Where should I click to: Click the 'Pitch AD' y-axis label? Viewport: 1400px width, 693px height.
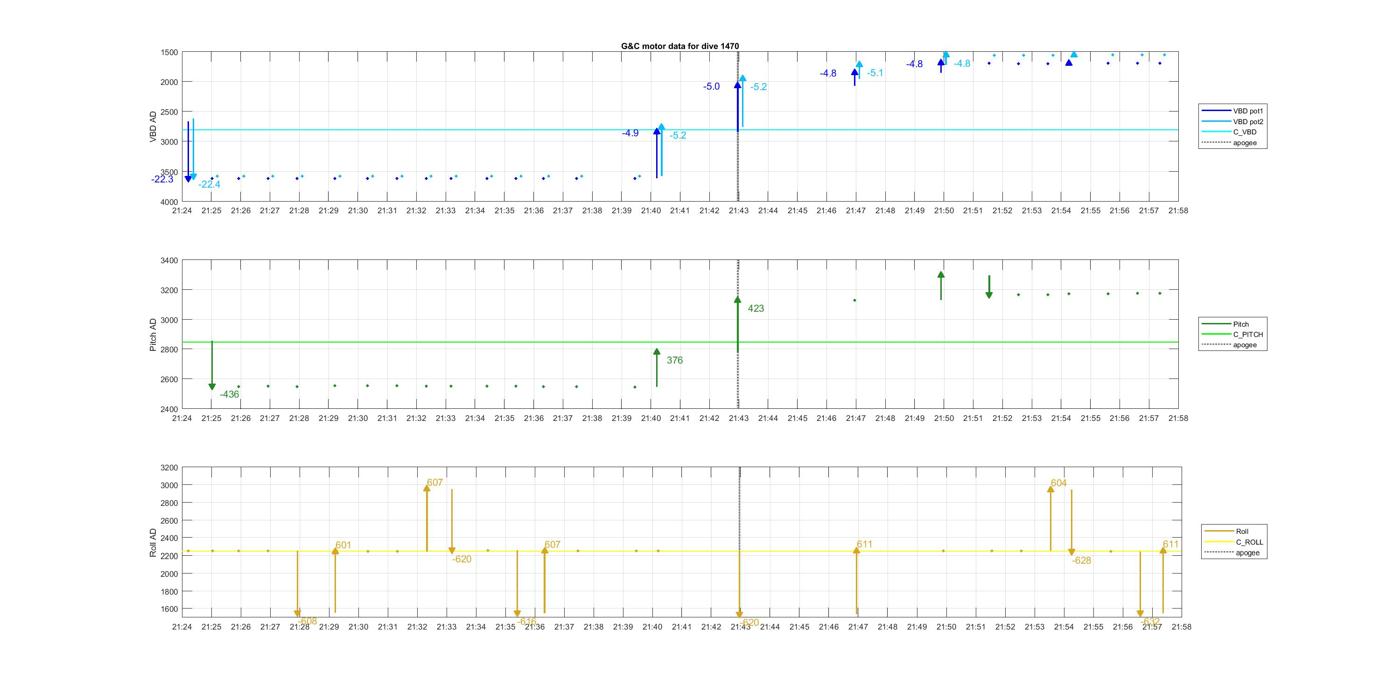click(x=154, y=335)
